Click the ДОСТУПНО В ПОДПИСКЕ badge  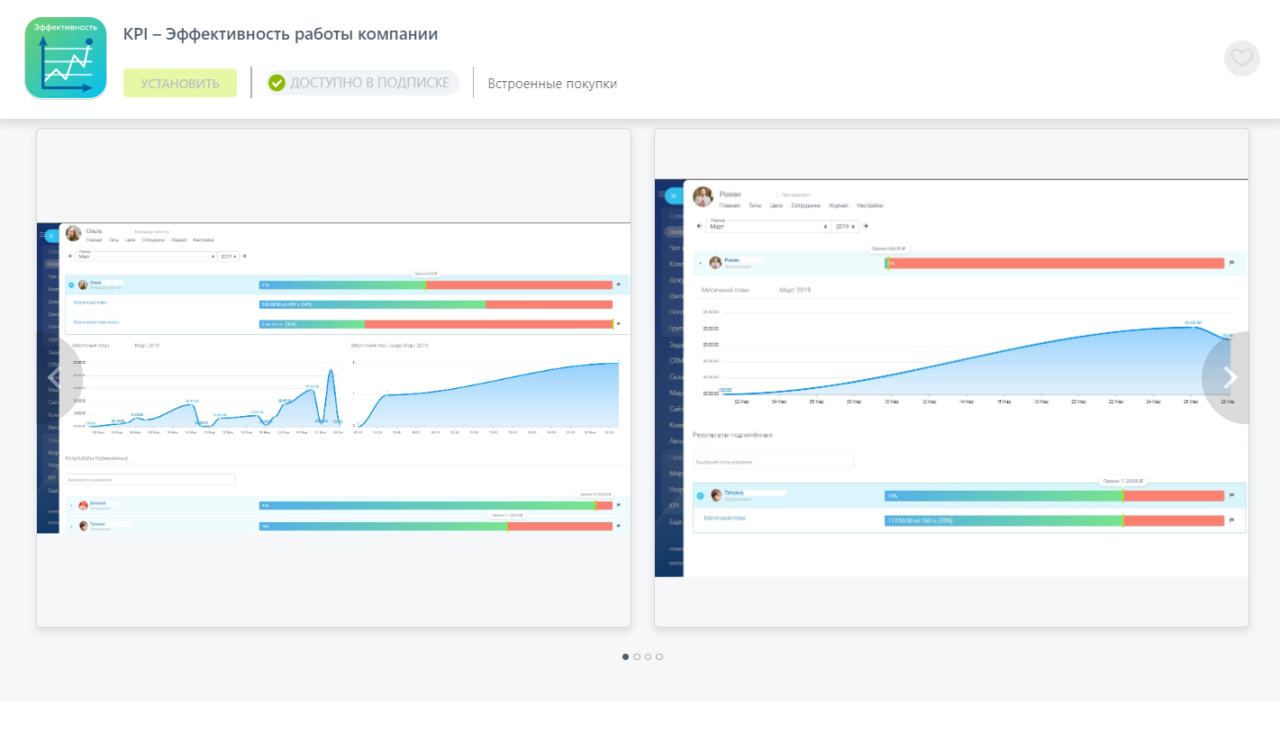point(362,83)
